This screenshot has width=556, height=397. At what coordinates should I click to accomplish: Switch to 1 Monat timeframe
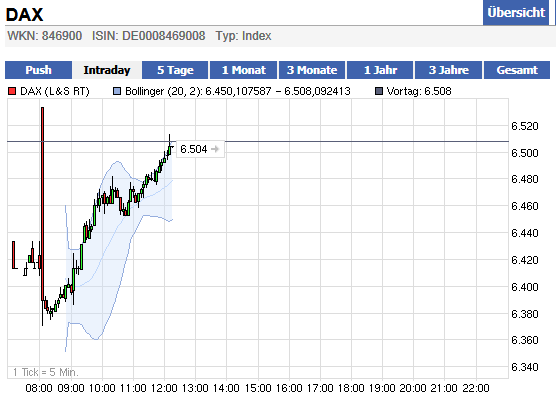coord(244,70)
